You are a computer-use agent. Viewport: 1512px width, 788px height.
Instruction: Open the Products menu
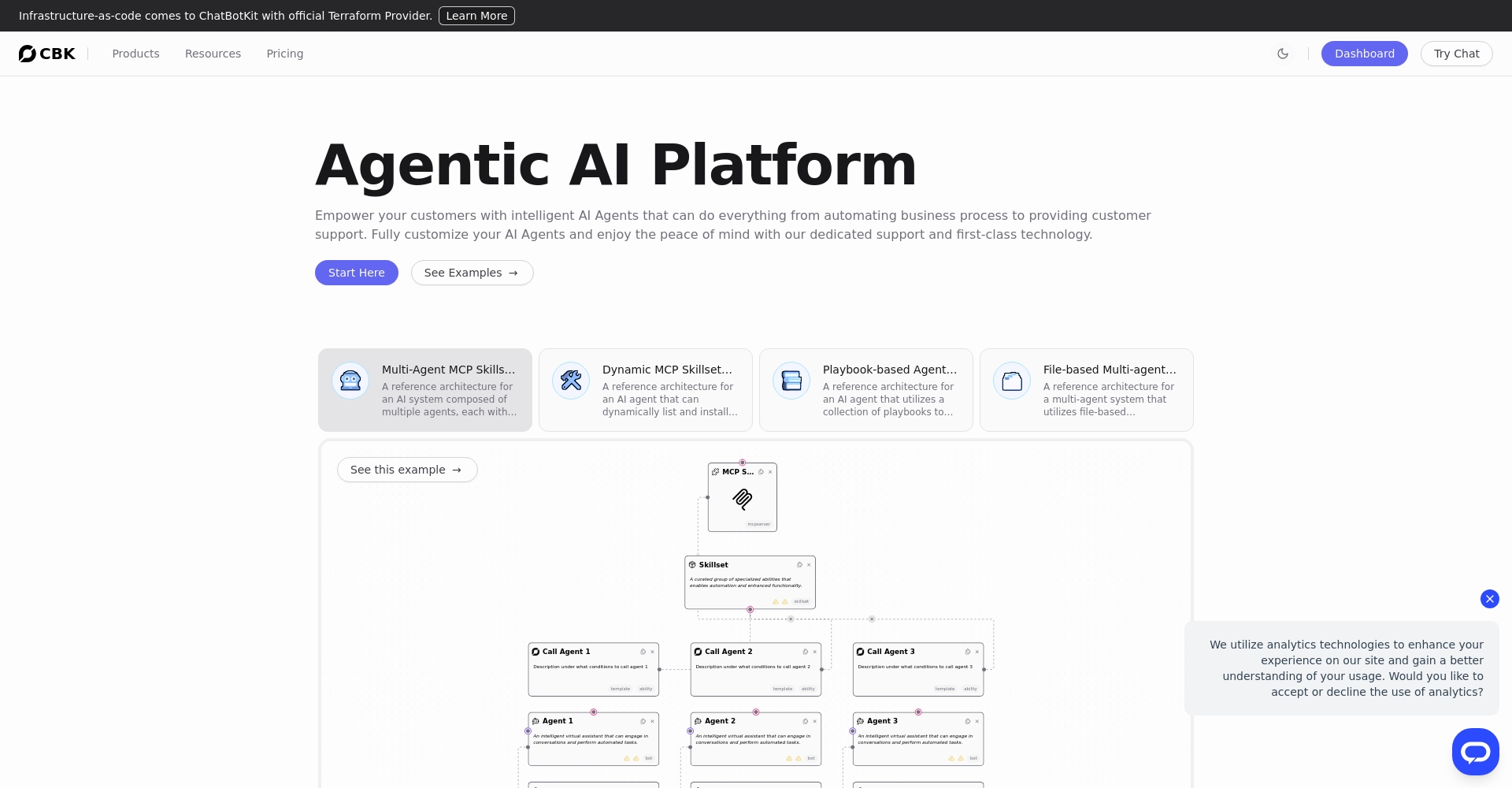point(135,54)
